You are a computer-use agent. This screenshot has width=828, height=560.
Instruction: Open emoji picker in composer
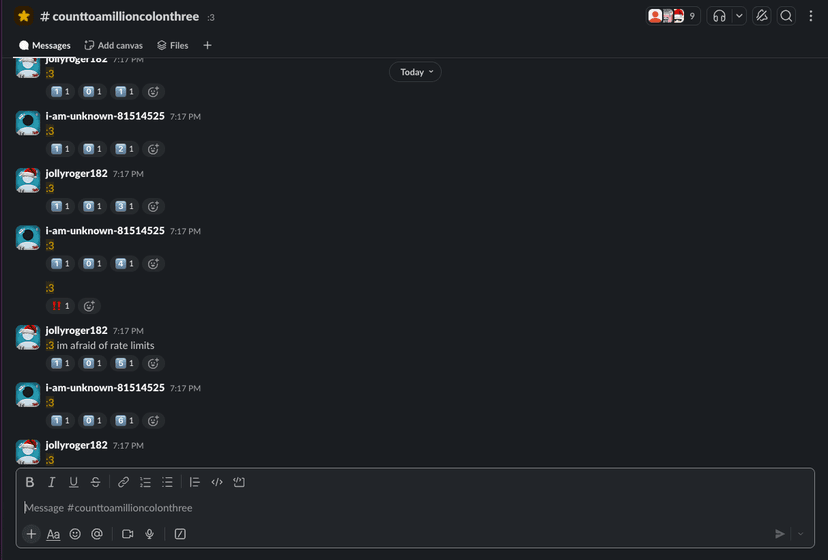(75, 534)
